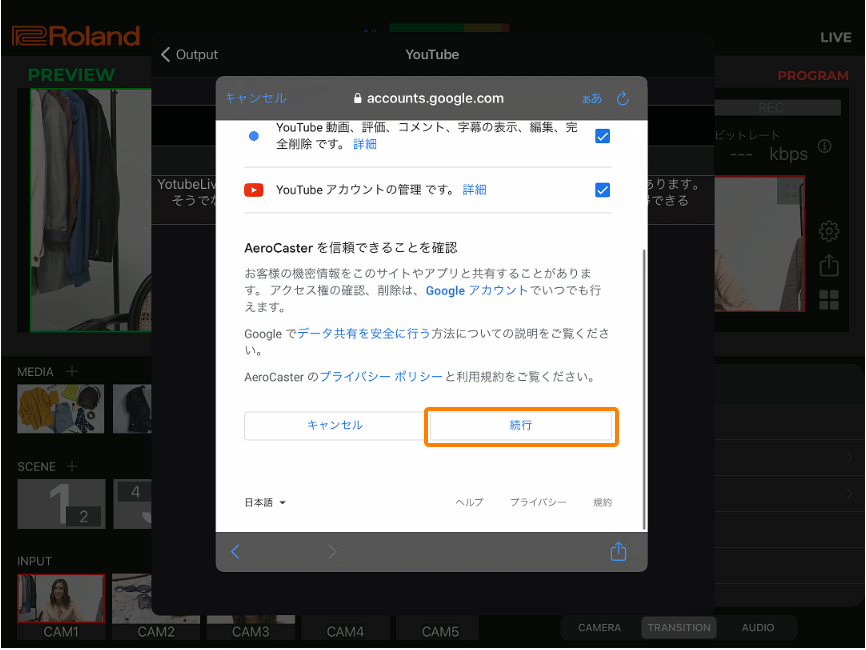Tap キャンセル in the browser top bar
The height and width of the screenshot is (650, 866).
(x=256, y=98)
